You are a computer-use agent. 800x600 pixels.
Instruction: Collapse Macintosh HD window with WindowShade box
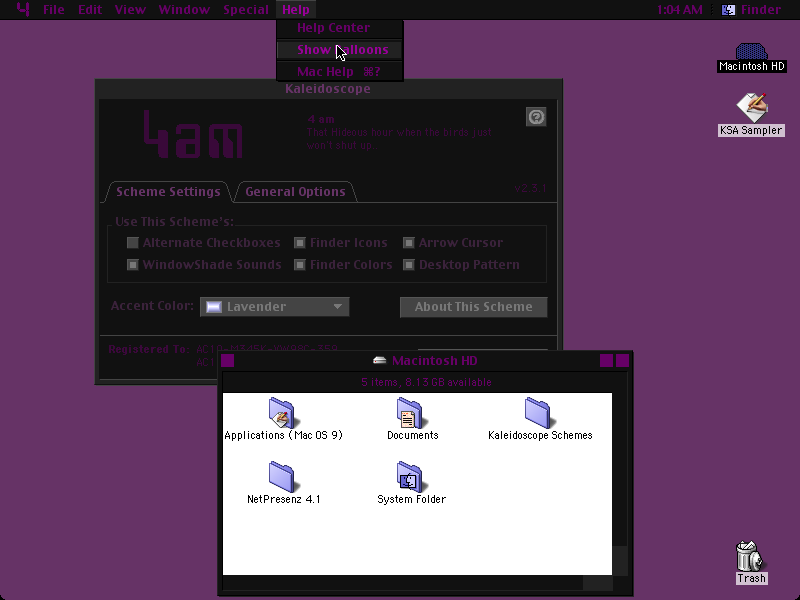pos(622,361)
